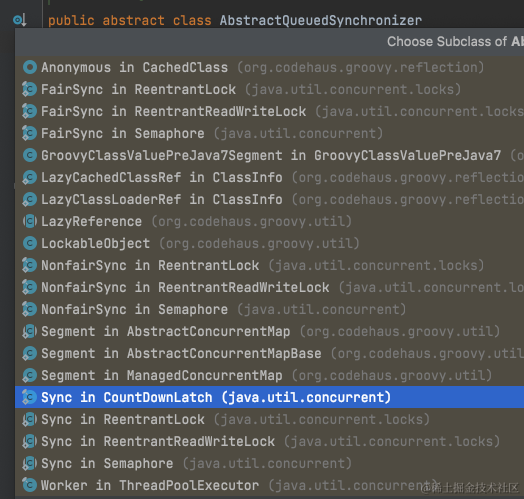The image size is (524, 499).
Task: Select 'FairSync in ReentrantReadWriteLock' entry
Action: (269, 111)
